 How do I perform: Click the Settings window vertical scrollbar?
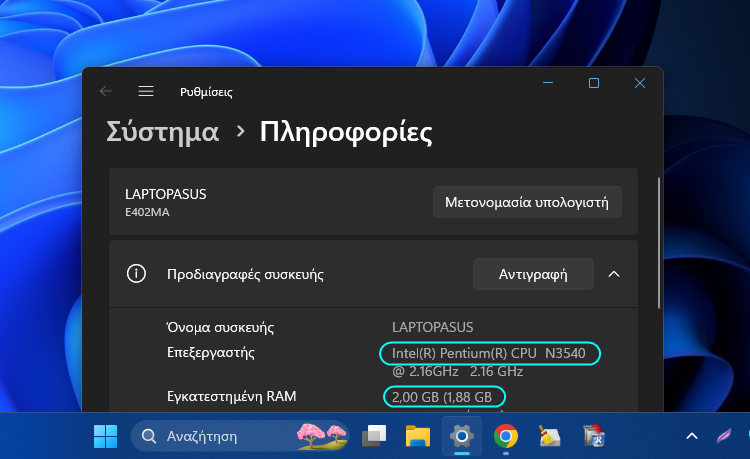[658, 243]
